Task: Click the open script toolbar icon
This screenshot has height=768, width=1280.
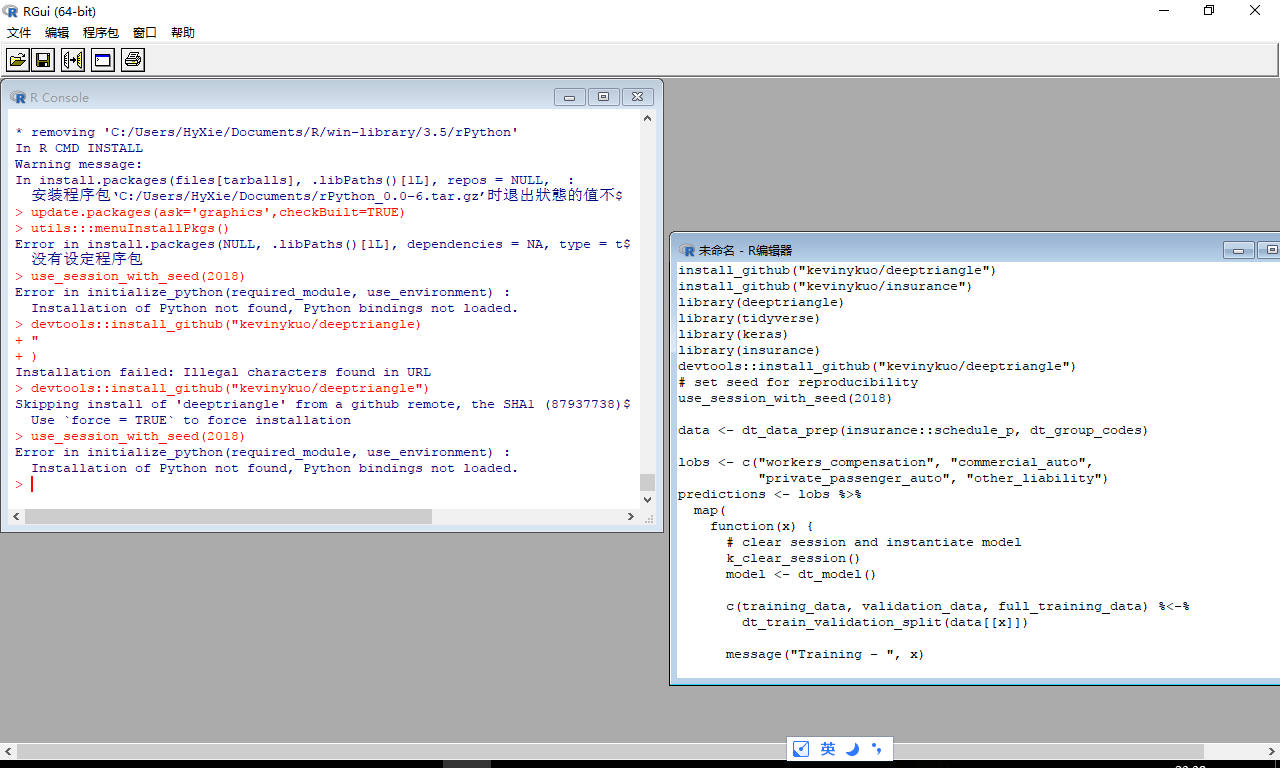Action: [18, 60]
